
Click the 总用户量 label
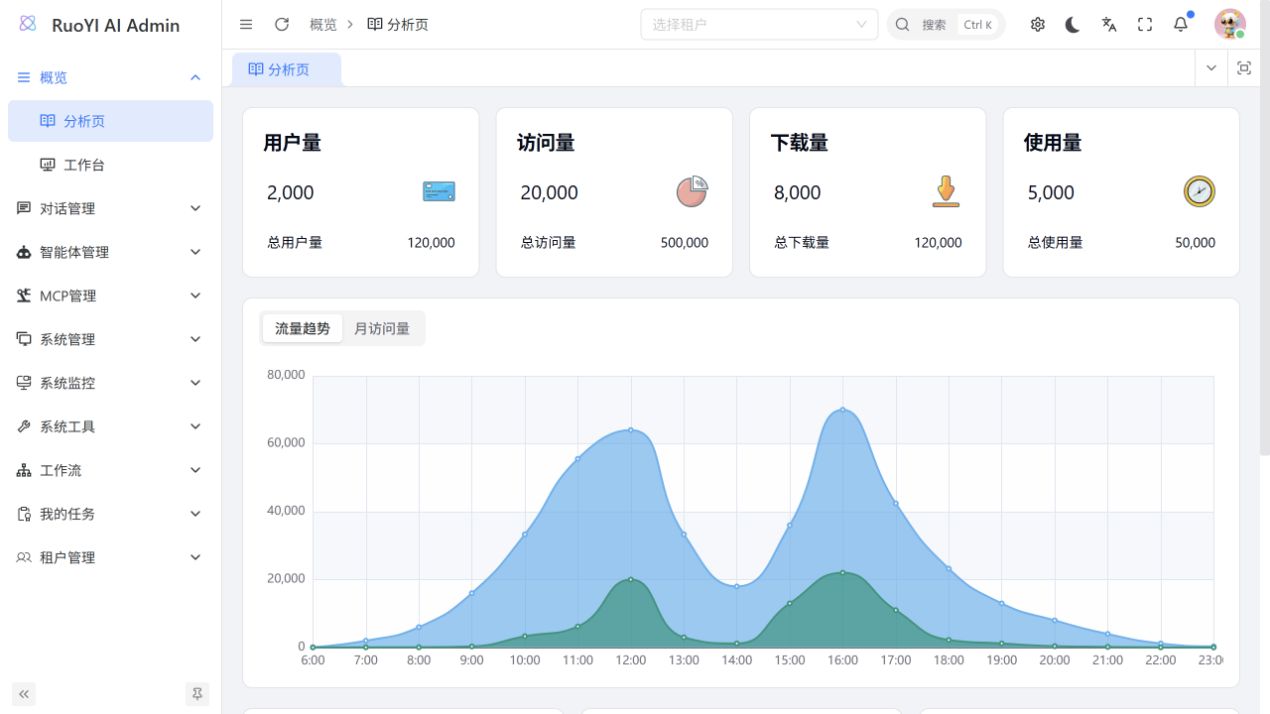[x=295, y=242]
